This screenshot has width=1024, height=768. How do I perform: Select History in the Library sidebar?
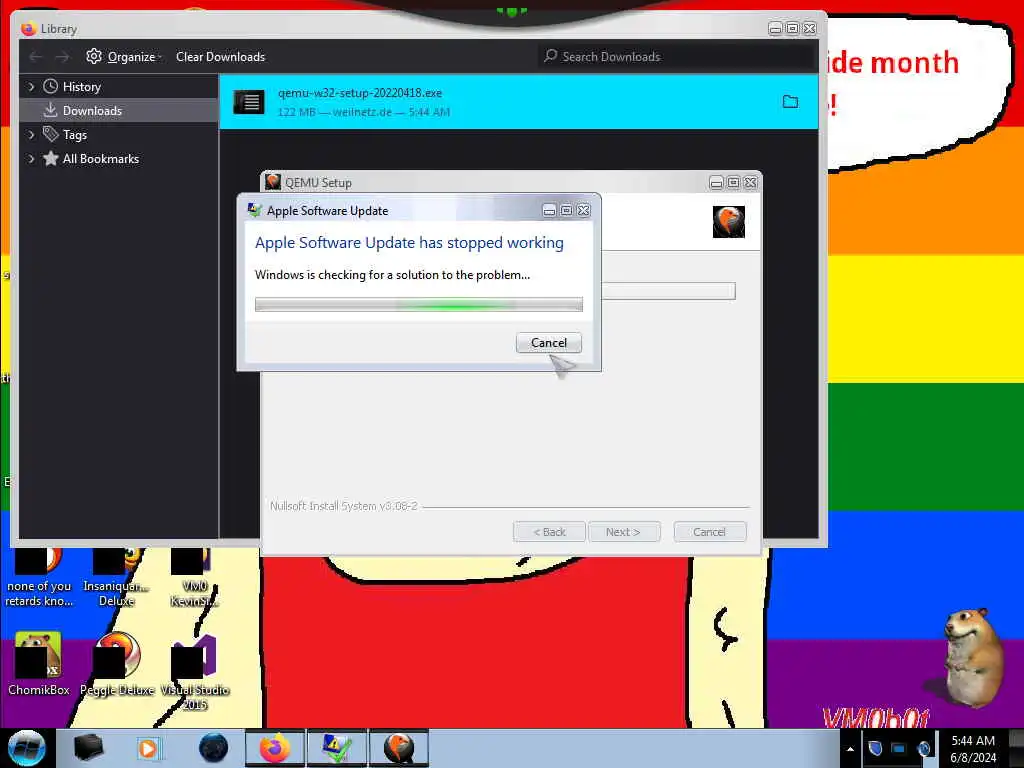point(82,87)
